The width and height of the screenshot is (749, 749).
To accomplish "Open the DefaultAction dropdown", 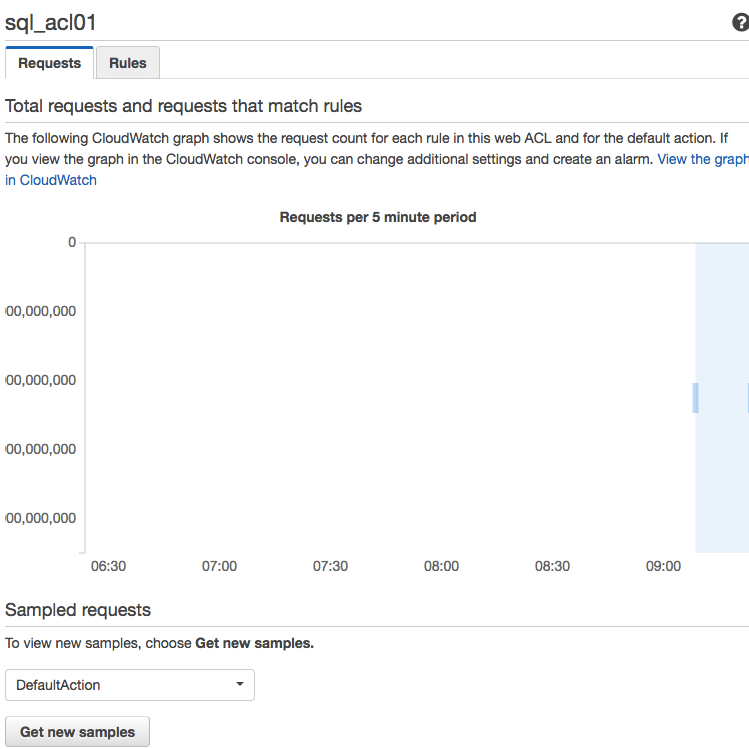I will (130, 685).
